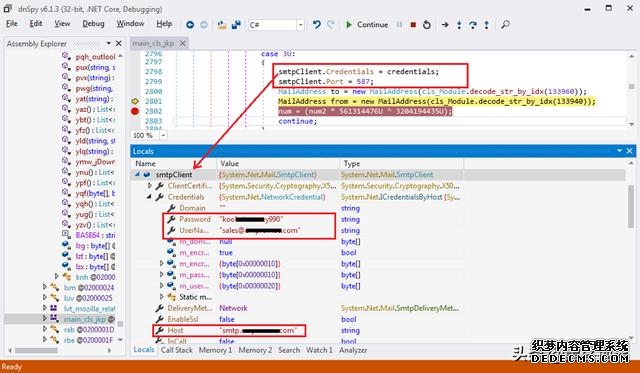The height and width of the screenshot is (373, 640).
Task: Select the EnableSsl false value
Action: tap(227, 319)
